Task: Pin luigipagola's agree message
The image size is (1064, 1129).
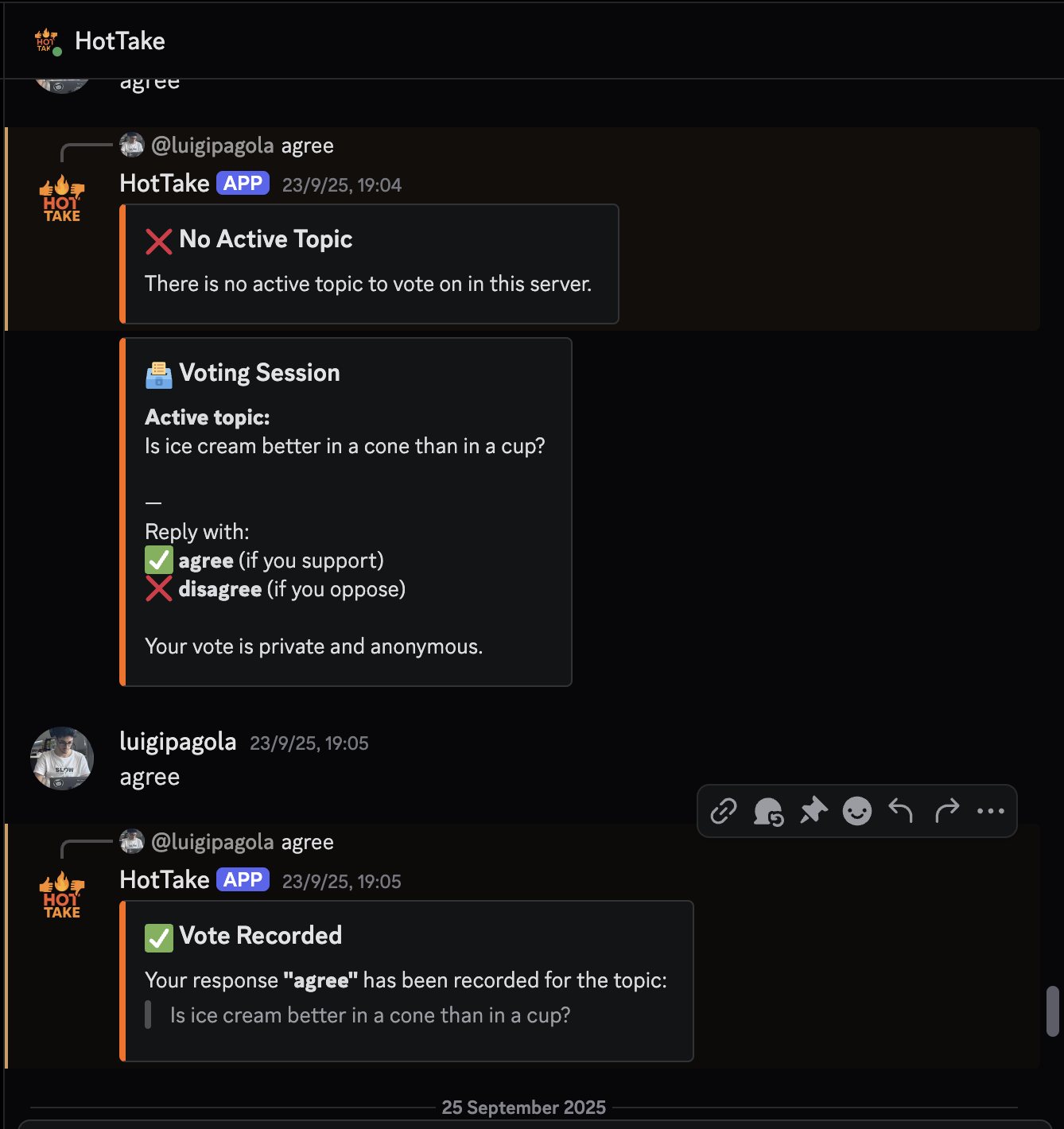Action: 813,811
